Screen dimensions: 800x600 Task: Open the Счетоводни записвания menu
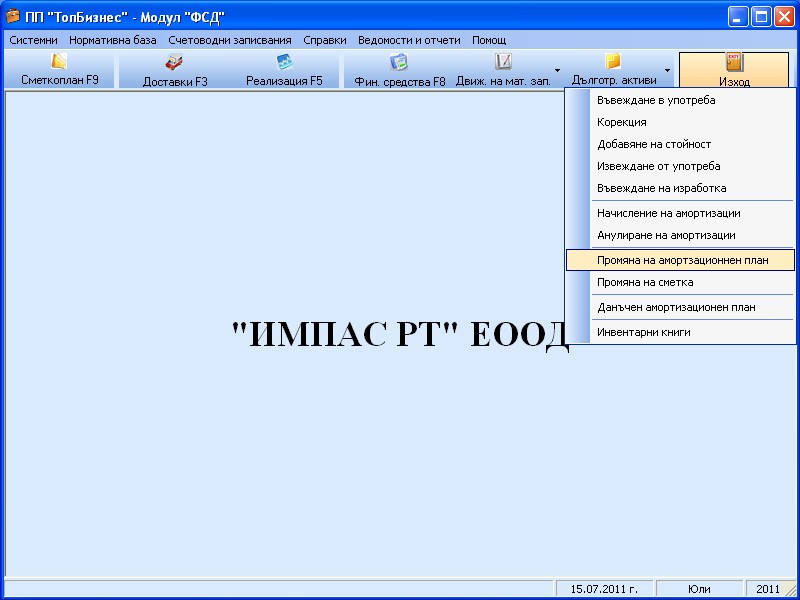click(230, 40)
